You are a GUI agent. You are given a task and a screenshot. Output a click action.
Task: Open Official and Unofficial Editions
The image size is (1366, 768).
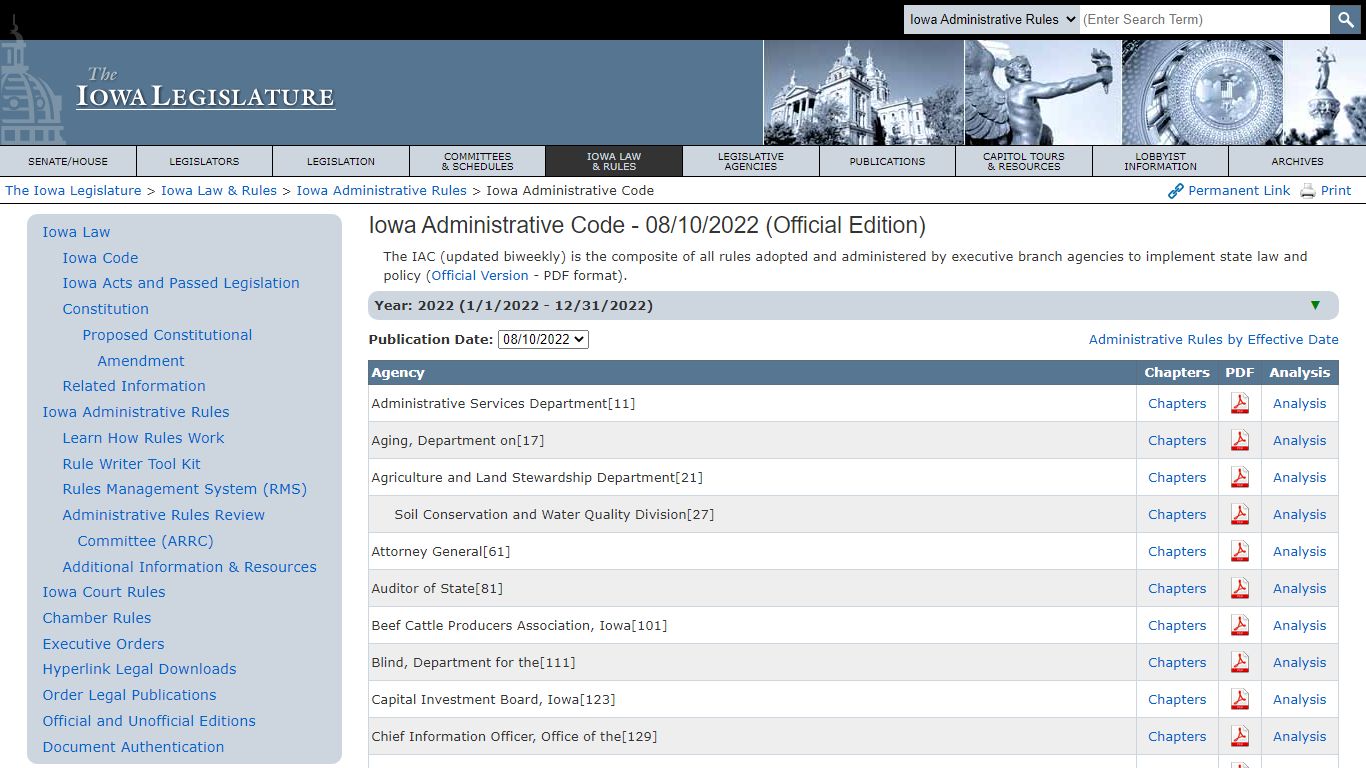[149, 721]
